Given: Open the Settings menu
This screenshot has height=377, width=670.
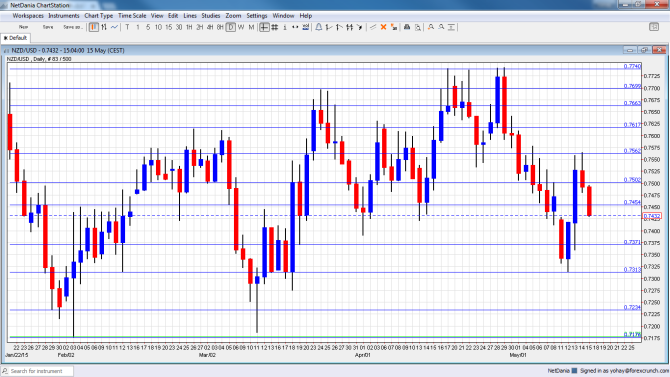Looking at the screenshot, I should tap(257, 16).
